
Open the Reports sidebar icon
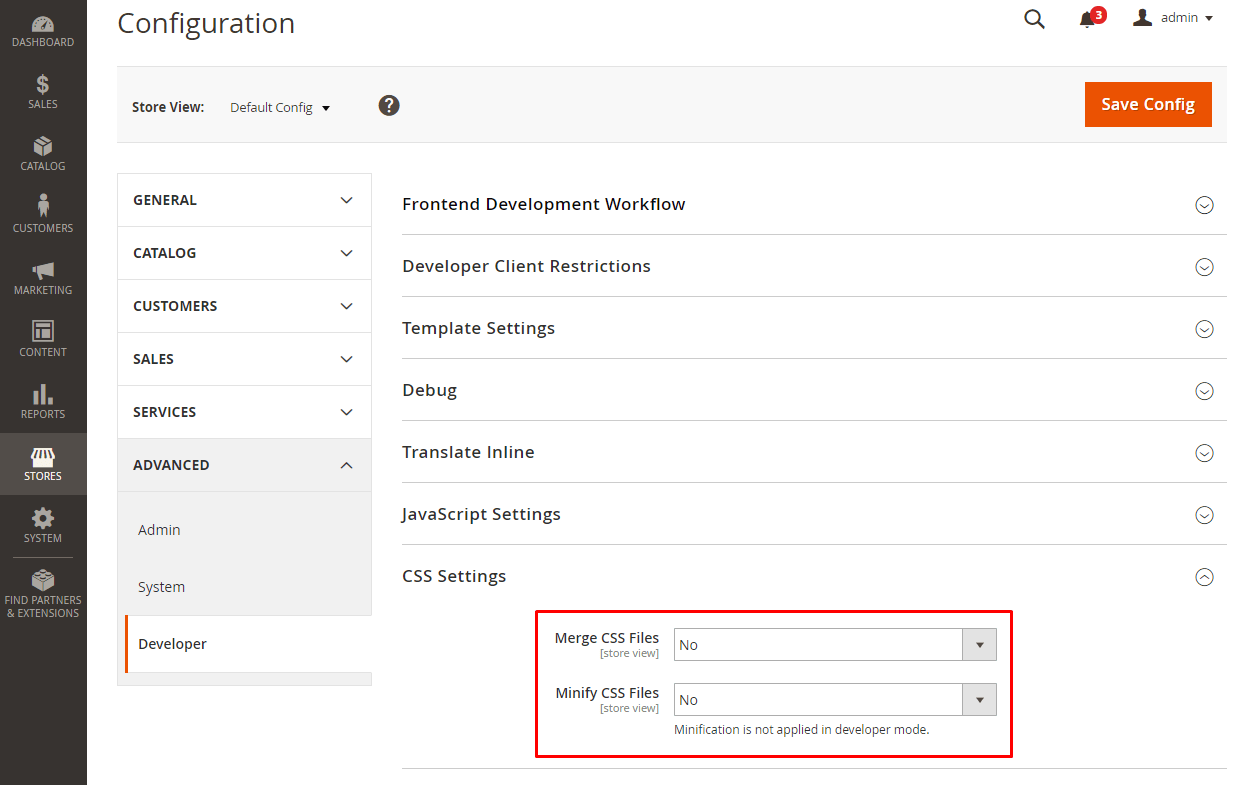(43, 400)
